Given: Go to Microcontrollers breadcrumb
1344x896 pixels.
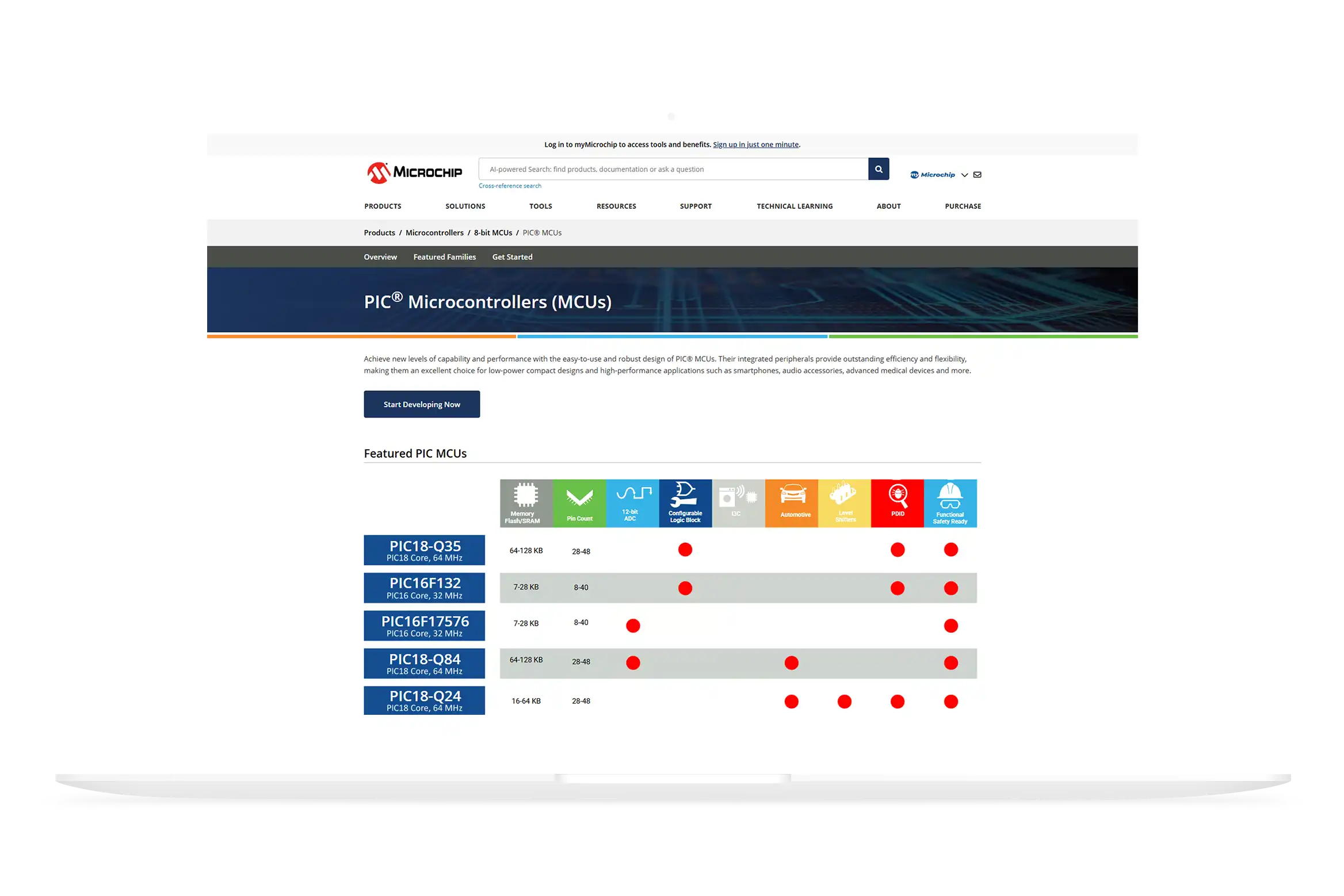Looking at the screenshot, I should [x=434, y=232].
